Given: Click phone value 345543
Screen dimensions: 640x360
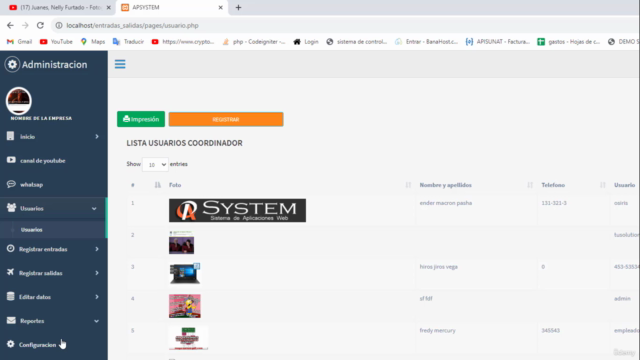Looking at the screenshot, I should coord(551,330).
